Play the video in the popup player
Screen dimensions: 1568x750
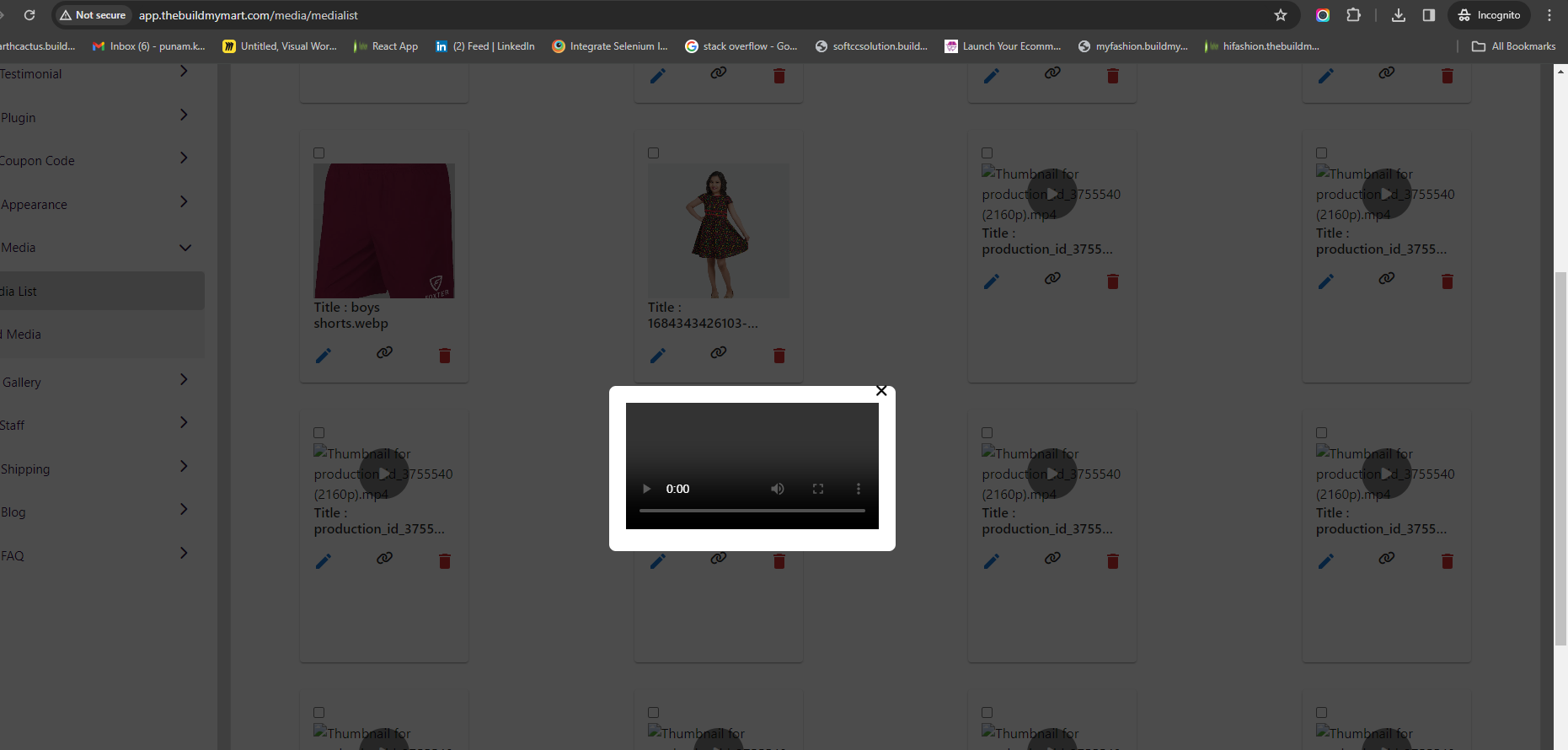(646, 489)
